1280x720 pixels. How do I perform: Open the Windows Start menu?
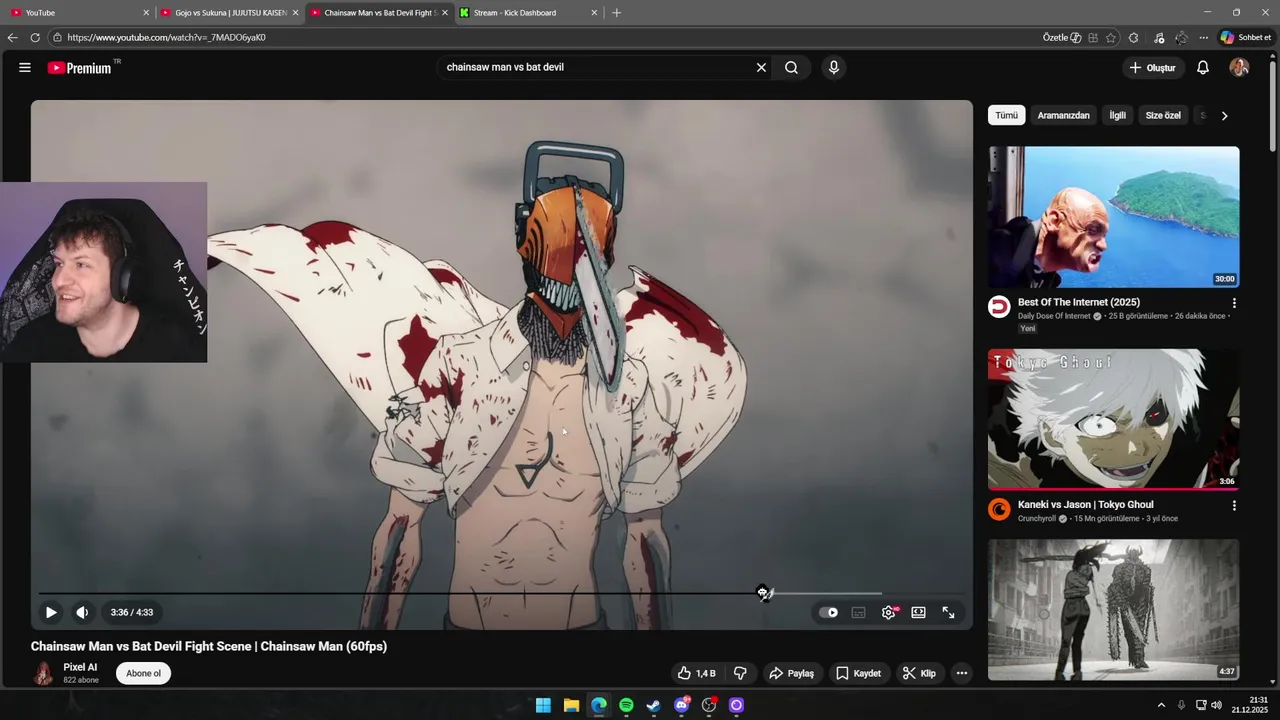(x=543, y=705)
